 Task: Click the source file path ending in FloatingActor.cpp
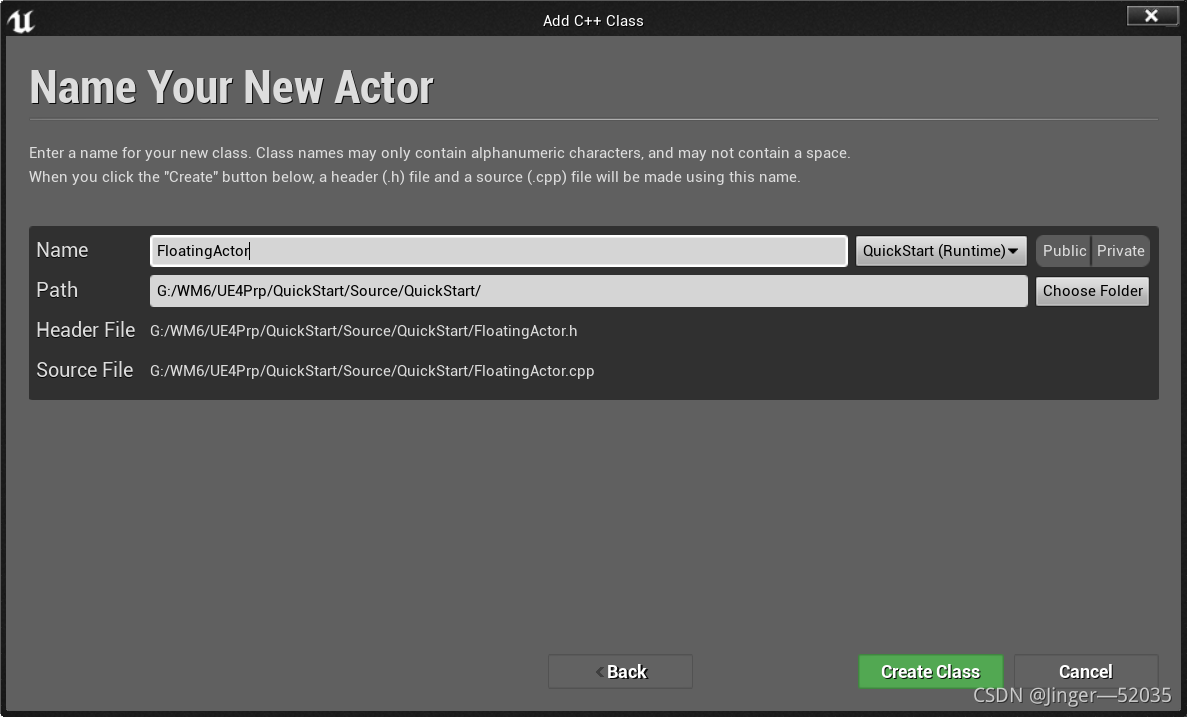372,371
